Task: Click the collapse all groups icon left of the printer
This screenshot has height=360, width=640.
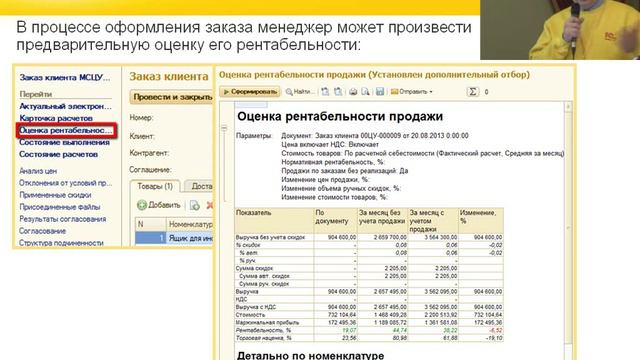Action: coord(338,92)
